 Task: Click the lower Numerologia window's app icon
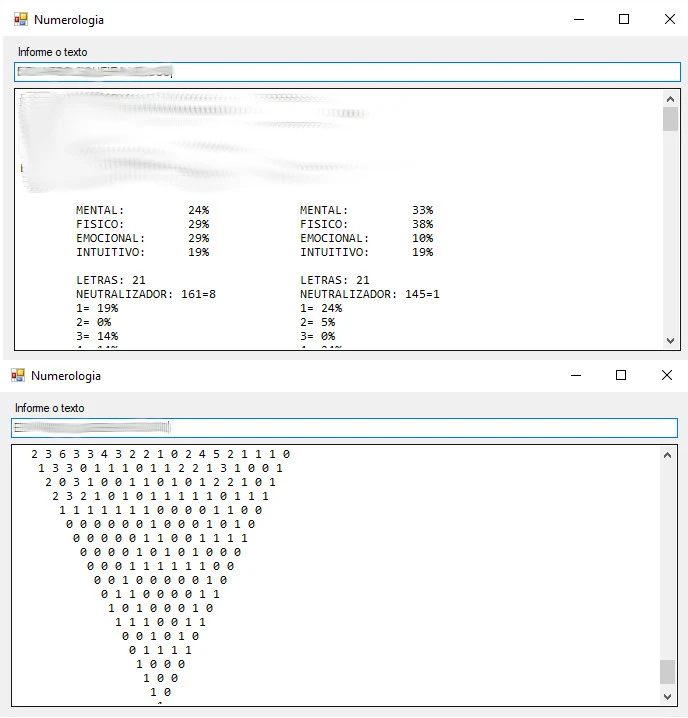pos(17,375)
